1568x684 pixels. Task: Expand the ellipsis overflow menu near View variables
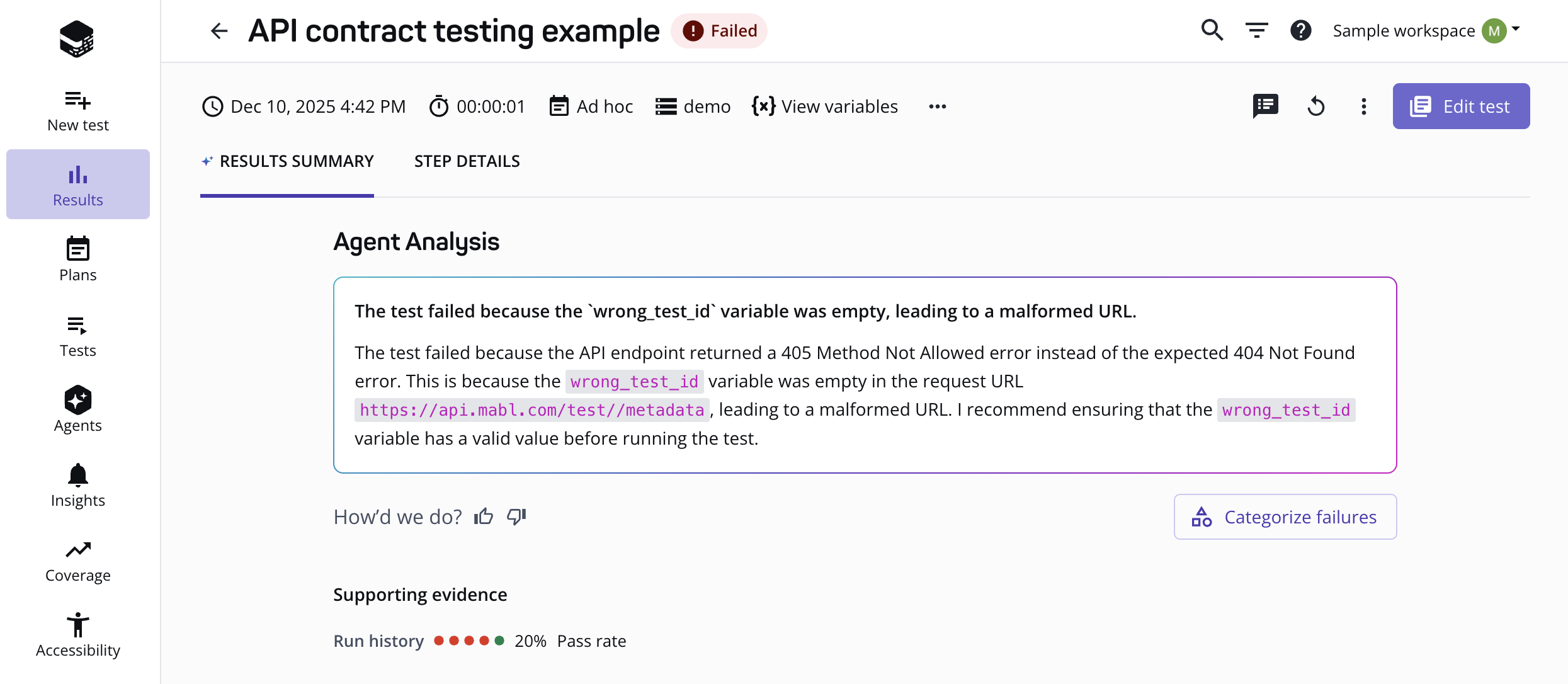pyautogui.click(x=937, y=106)
